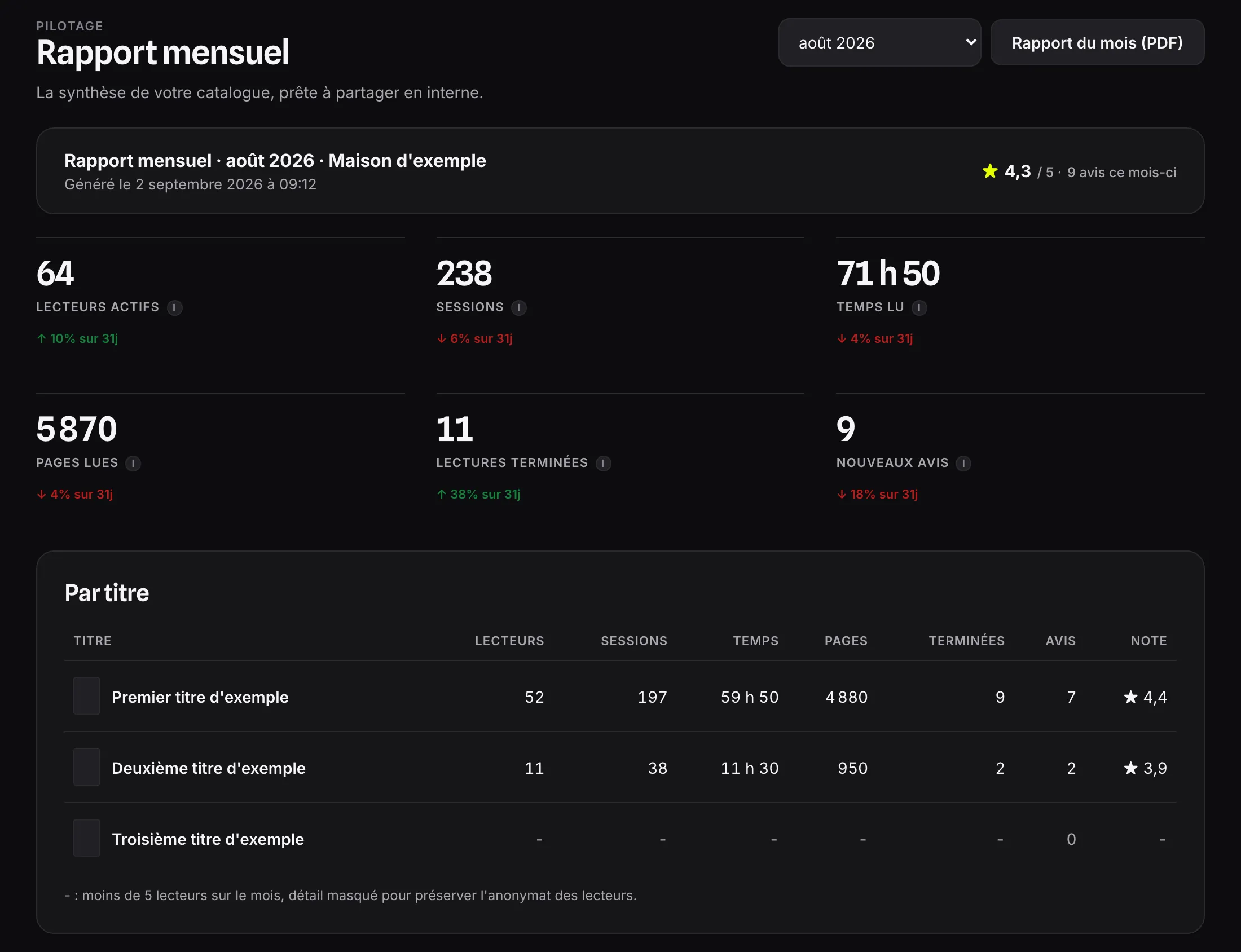Show info icon for Lectures terminées
This screenshot has height=952, width=1241.
[x=603, y=464]
